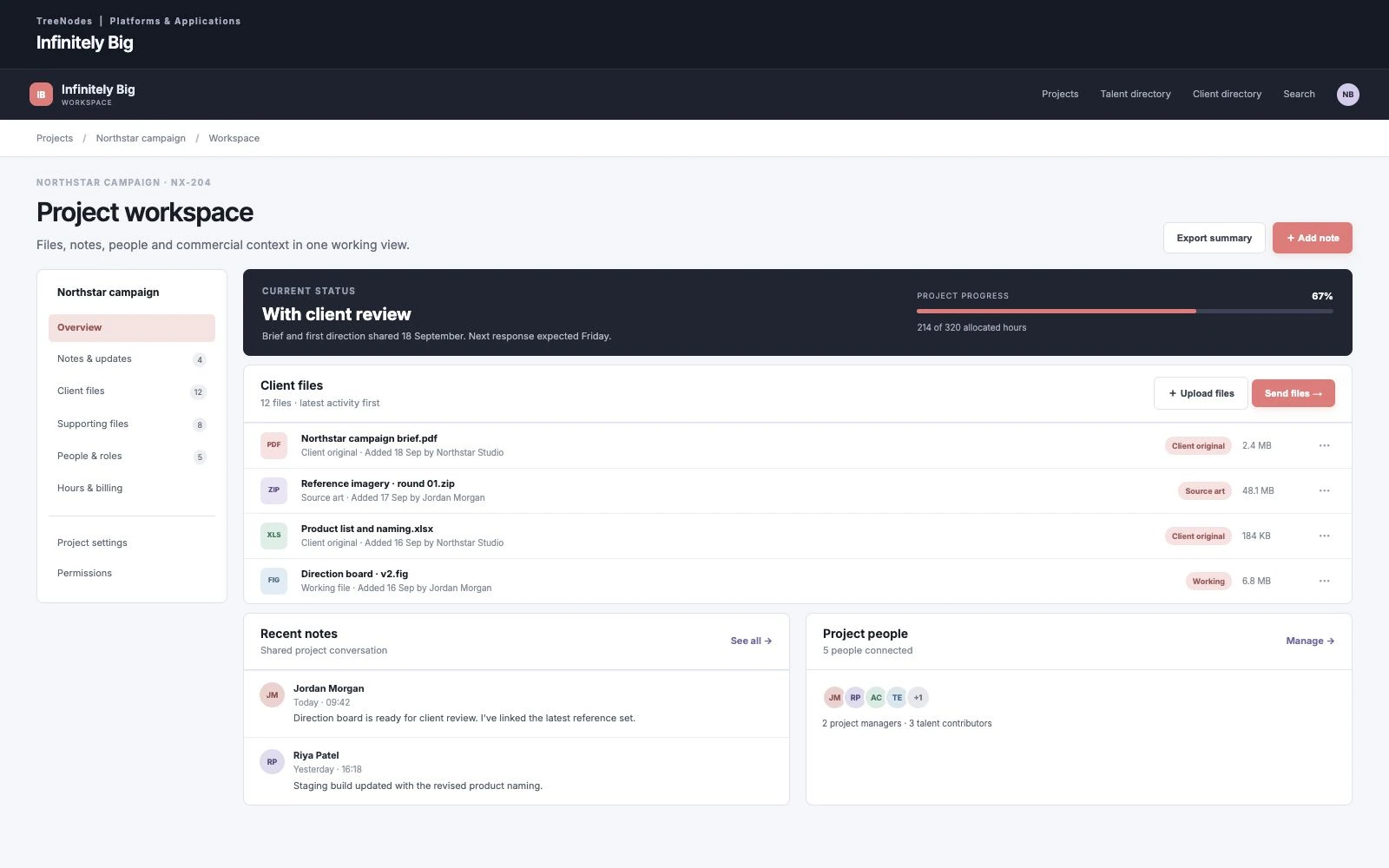The width and height of the screenshot is (1389, 868).
Task: Click Jordan Morgan's avatar in Recent notes
Action: click(272, 695)
